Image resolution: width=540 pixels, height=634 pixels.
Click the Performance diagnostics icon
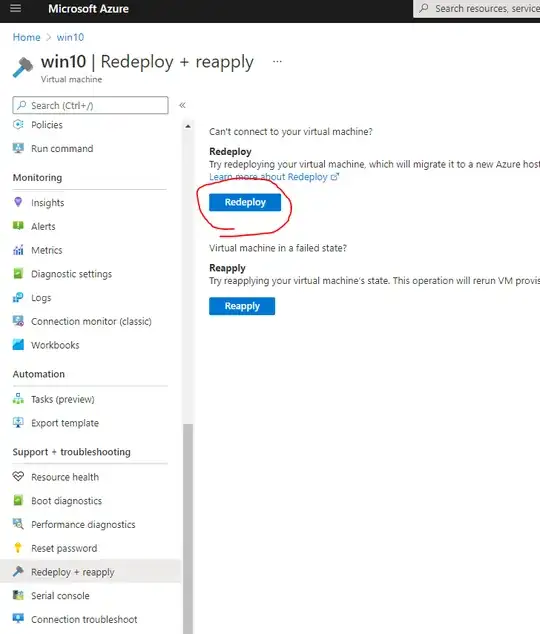[18, 524]
